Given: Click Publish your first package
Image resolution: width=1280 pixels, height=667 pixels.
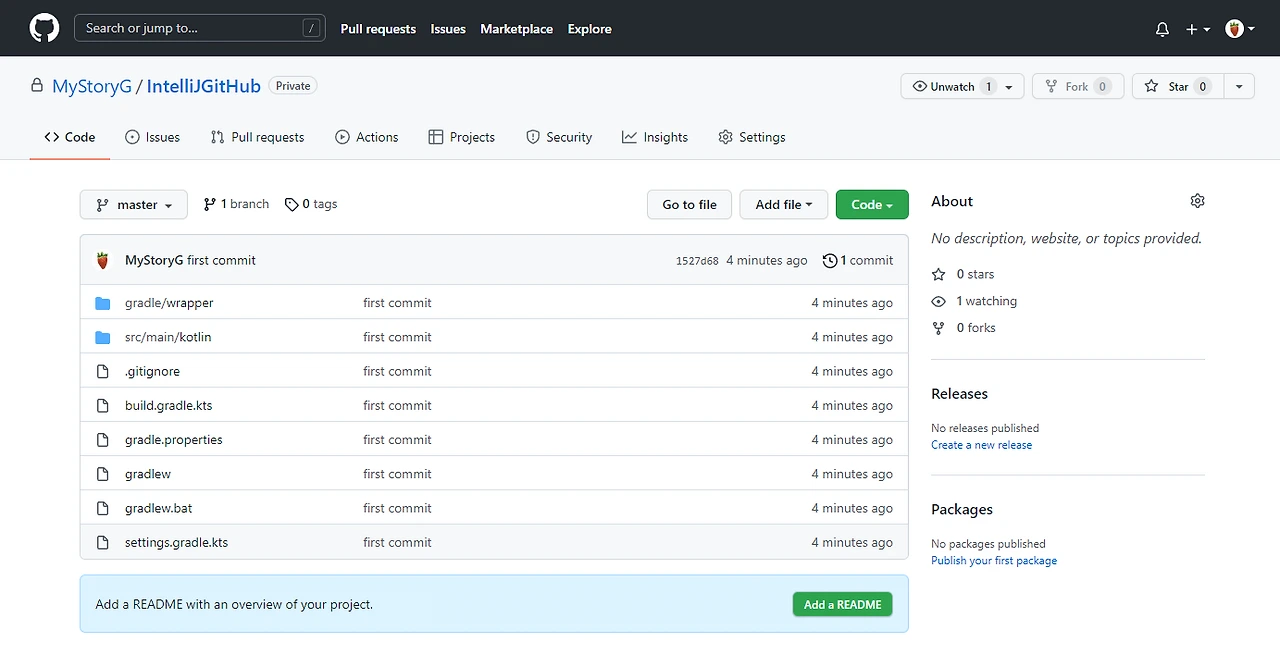Looking at the screenshot, I should coord(994,561).
